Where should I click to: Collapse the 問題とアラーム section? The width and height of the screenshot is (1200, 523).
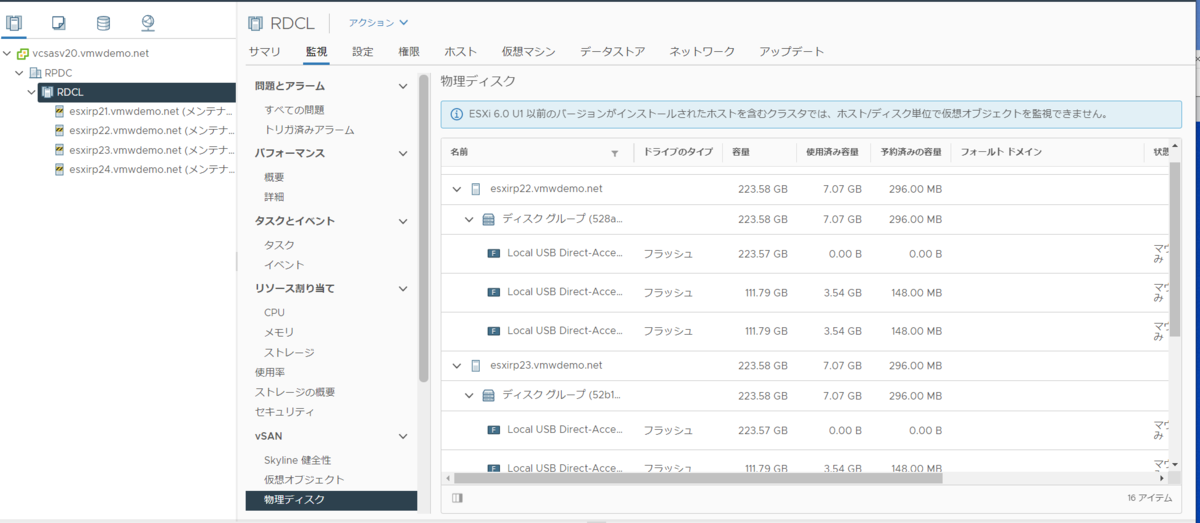click(403, 87)
